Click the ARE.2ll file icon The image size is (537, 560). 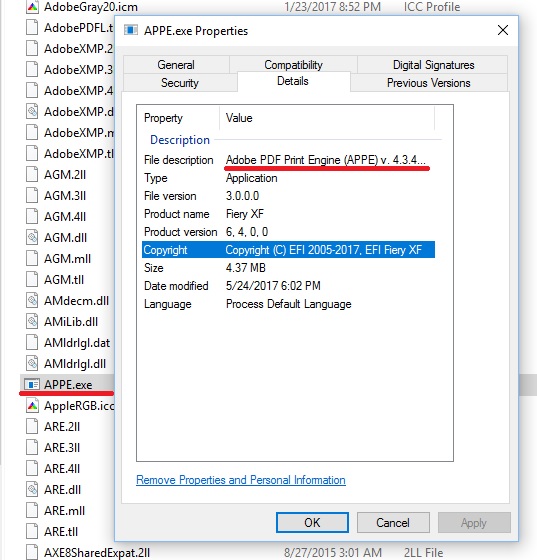click(32, 426)
